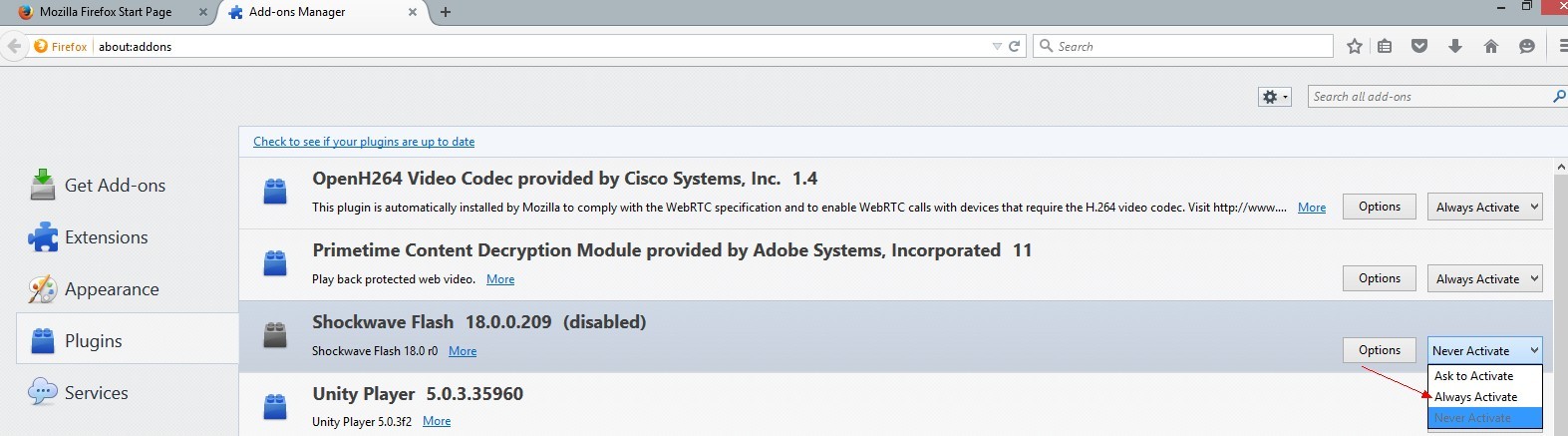The width and height of the screenshot is (1568, 436).
Task: Go to Home via house icon
Action: 1491,46
